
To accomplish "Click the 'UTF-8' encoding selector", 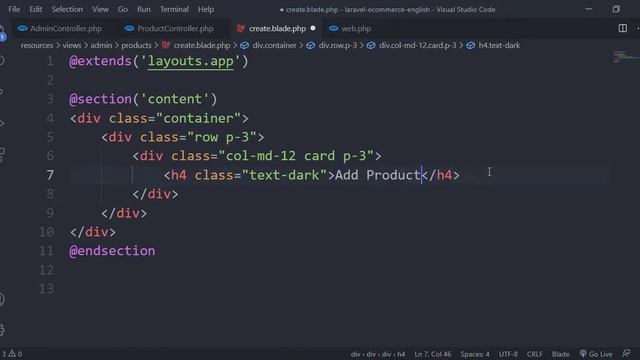I will pos(508,354).
